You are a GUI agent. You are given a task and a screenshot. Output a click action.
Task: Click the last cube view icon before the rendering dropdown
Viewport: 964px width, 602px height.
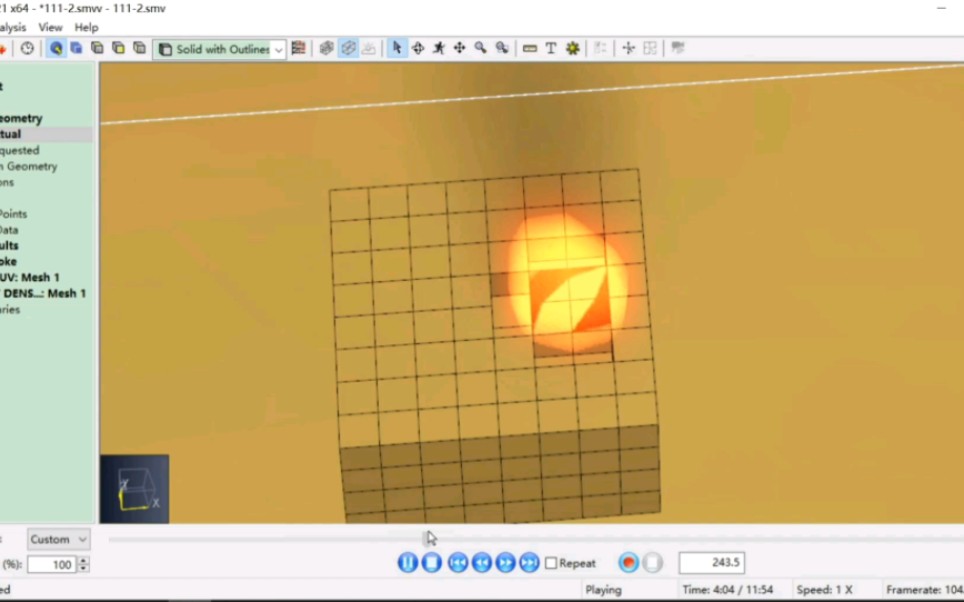[140, 48]
